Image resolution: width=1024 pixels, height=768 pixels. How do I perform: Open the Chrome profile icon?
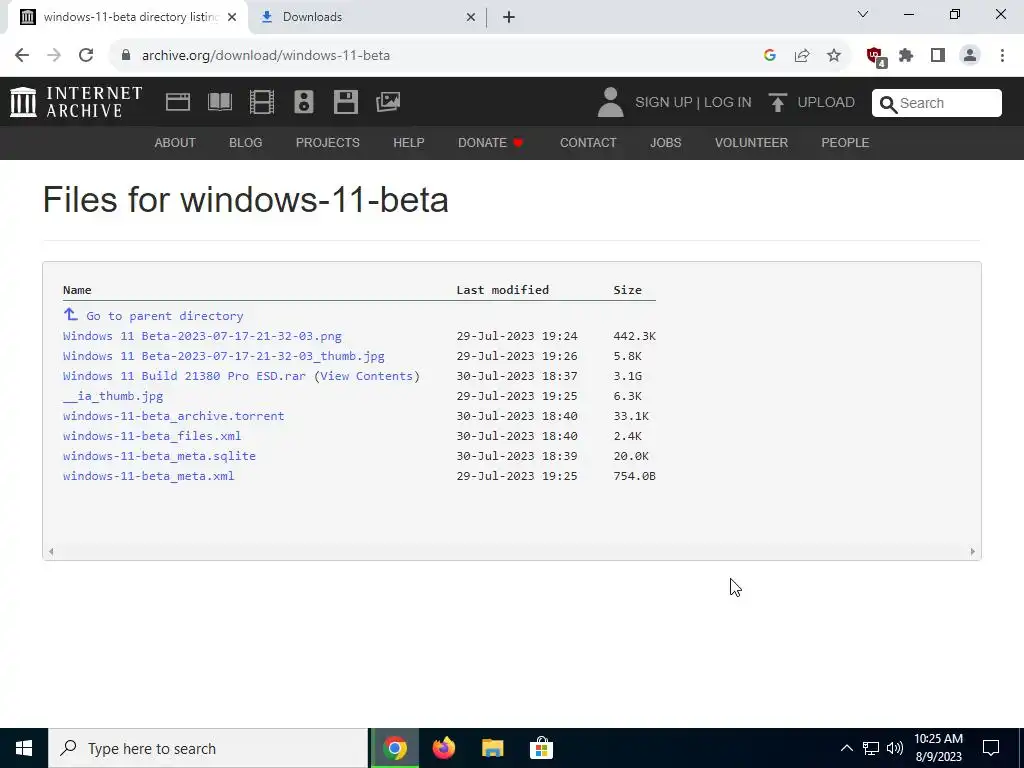tap(970, 55)
